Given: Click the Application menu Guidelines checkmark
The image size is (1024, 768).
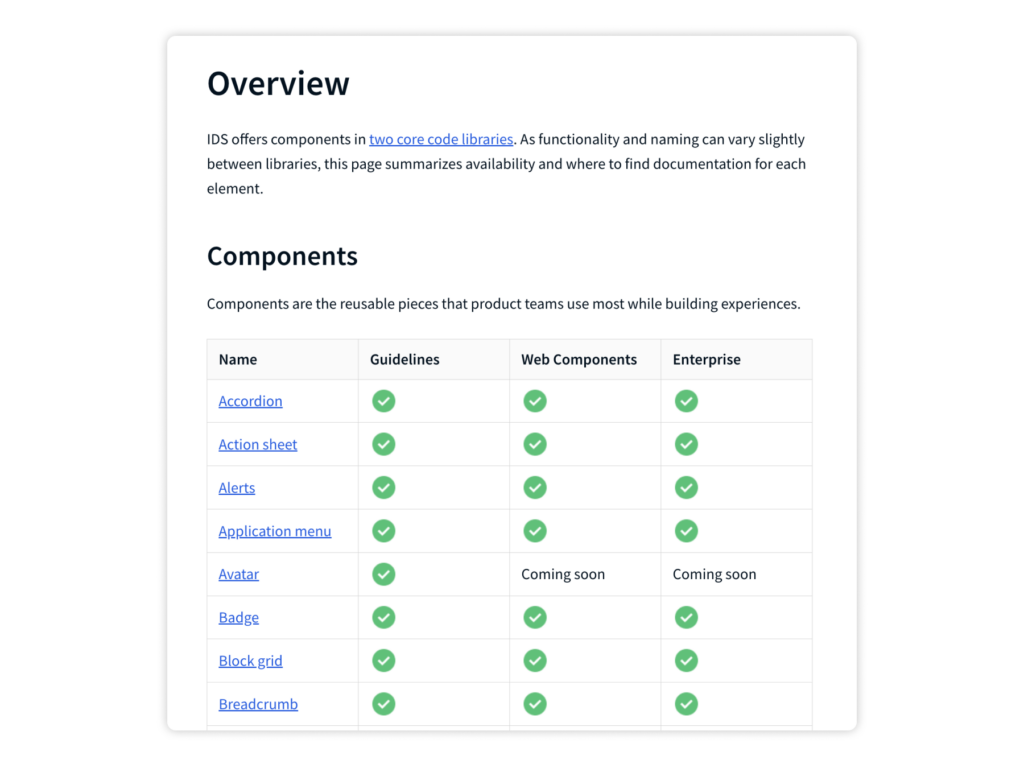Looking at the screenshot, I should (x=383, y=531).
